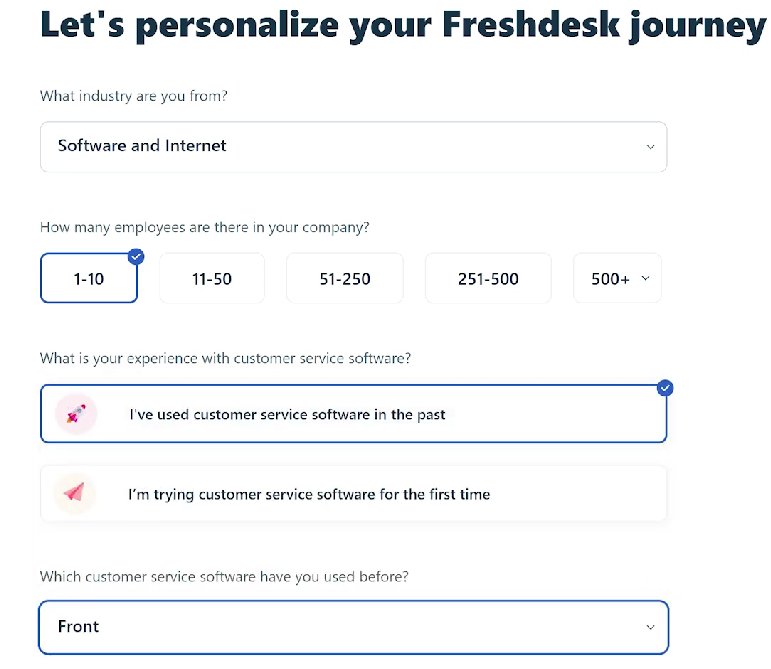Expand the Front software dropdown arrow

650,628
